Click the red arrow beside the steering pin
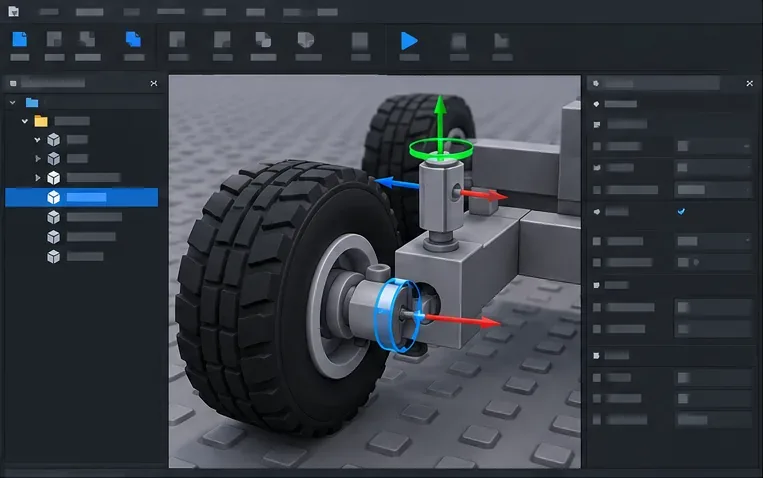 click(484, 195)
